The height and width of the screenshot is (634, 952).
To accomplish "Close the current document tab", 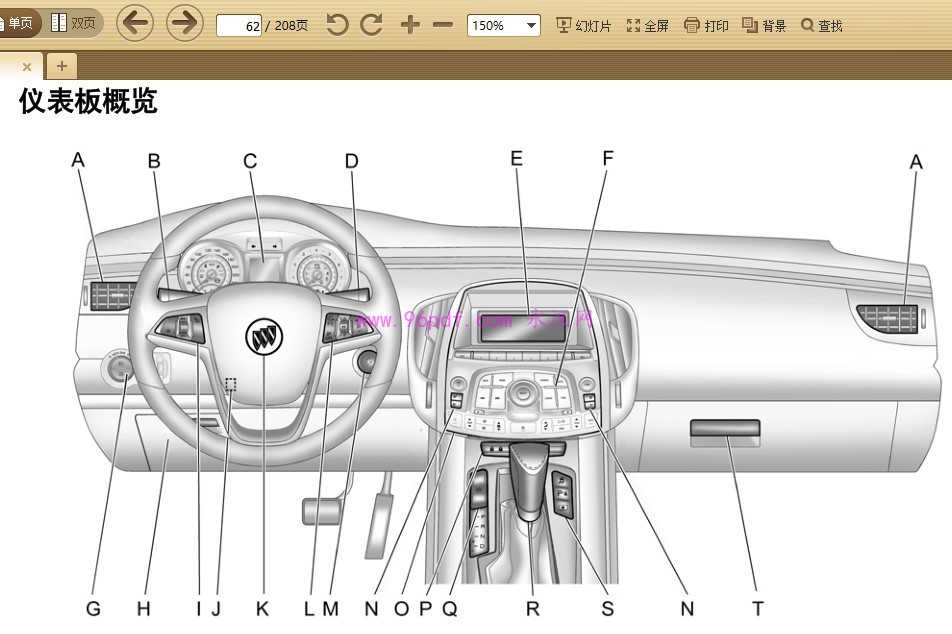I will point(27,67).
